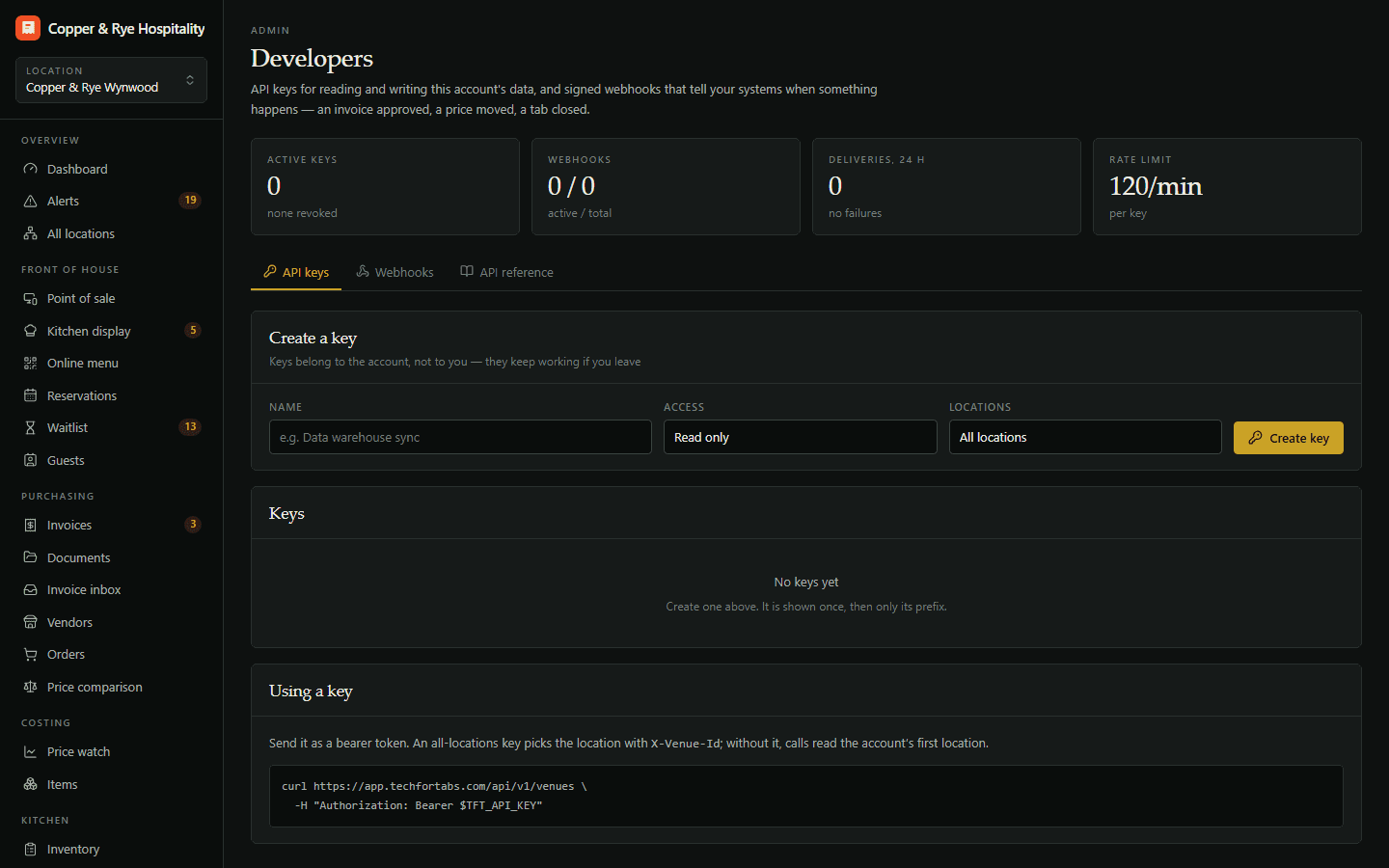Click the Kitchen display badge showing 5
The width and height of the screenshot is (1389, 868).
(x=193, y=331)
